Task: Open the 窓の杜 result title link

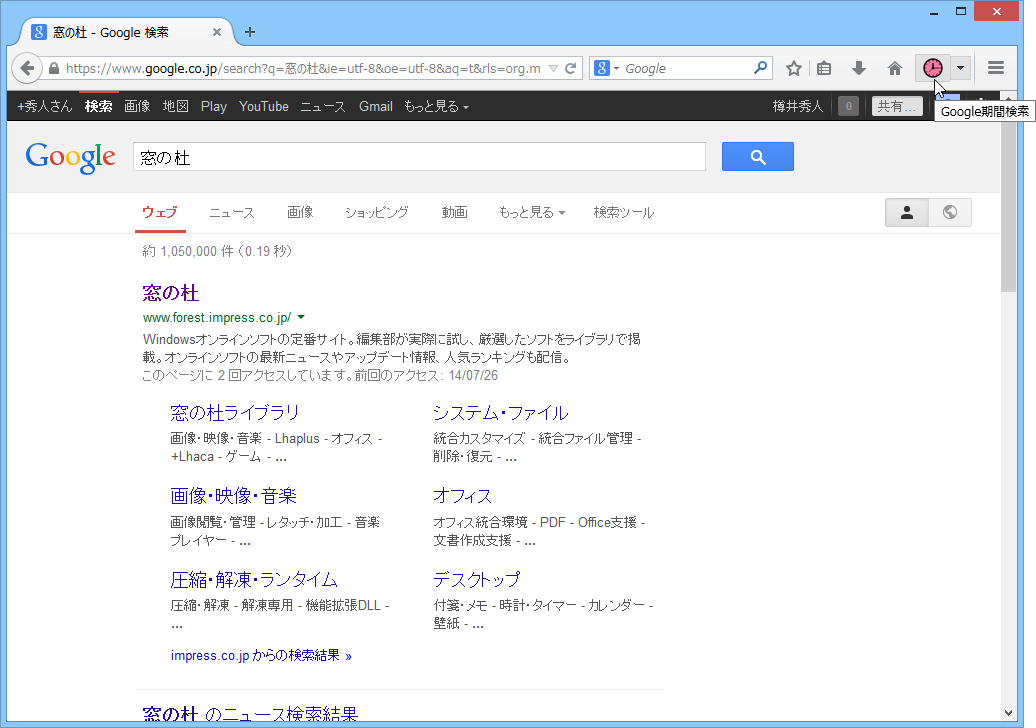Action: click(170, 293)
